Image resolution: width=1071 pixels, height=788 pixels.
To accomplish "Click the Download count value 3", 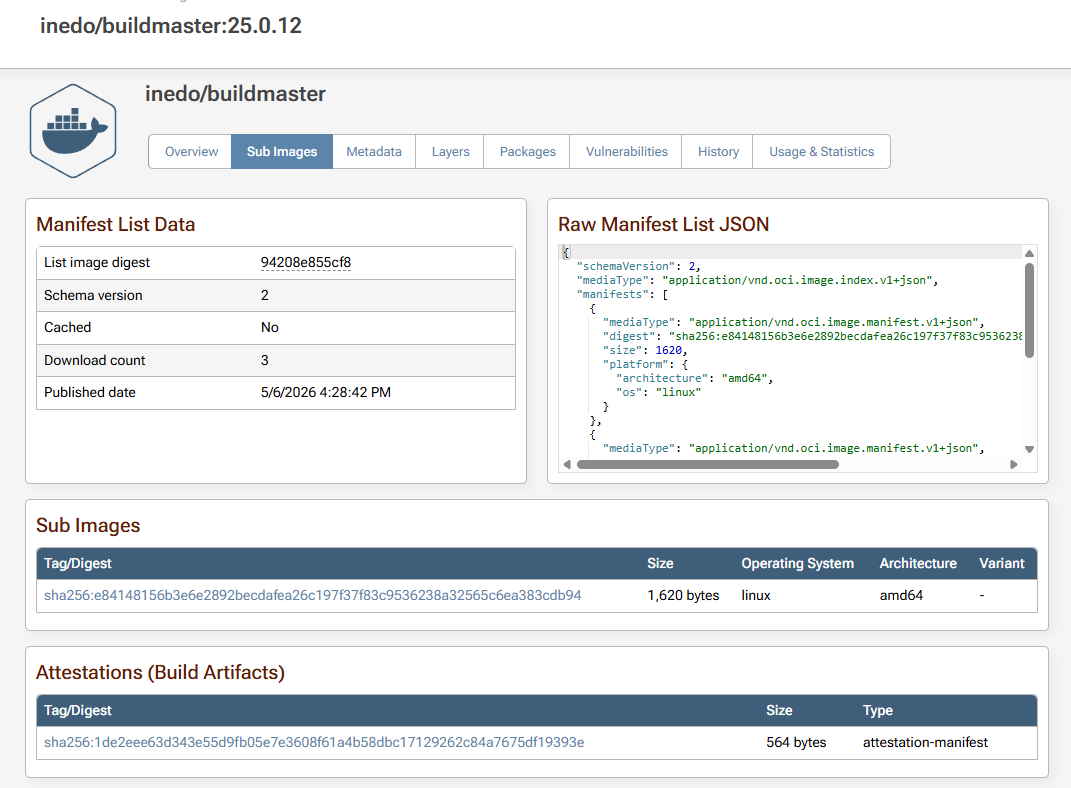I will coord(264,361).
